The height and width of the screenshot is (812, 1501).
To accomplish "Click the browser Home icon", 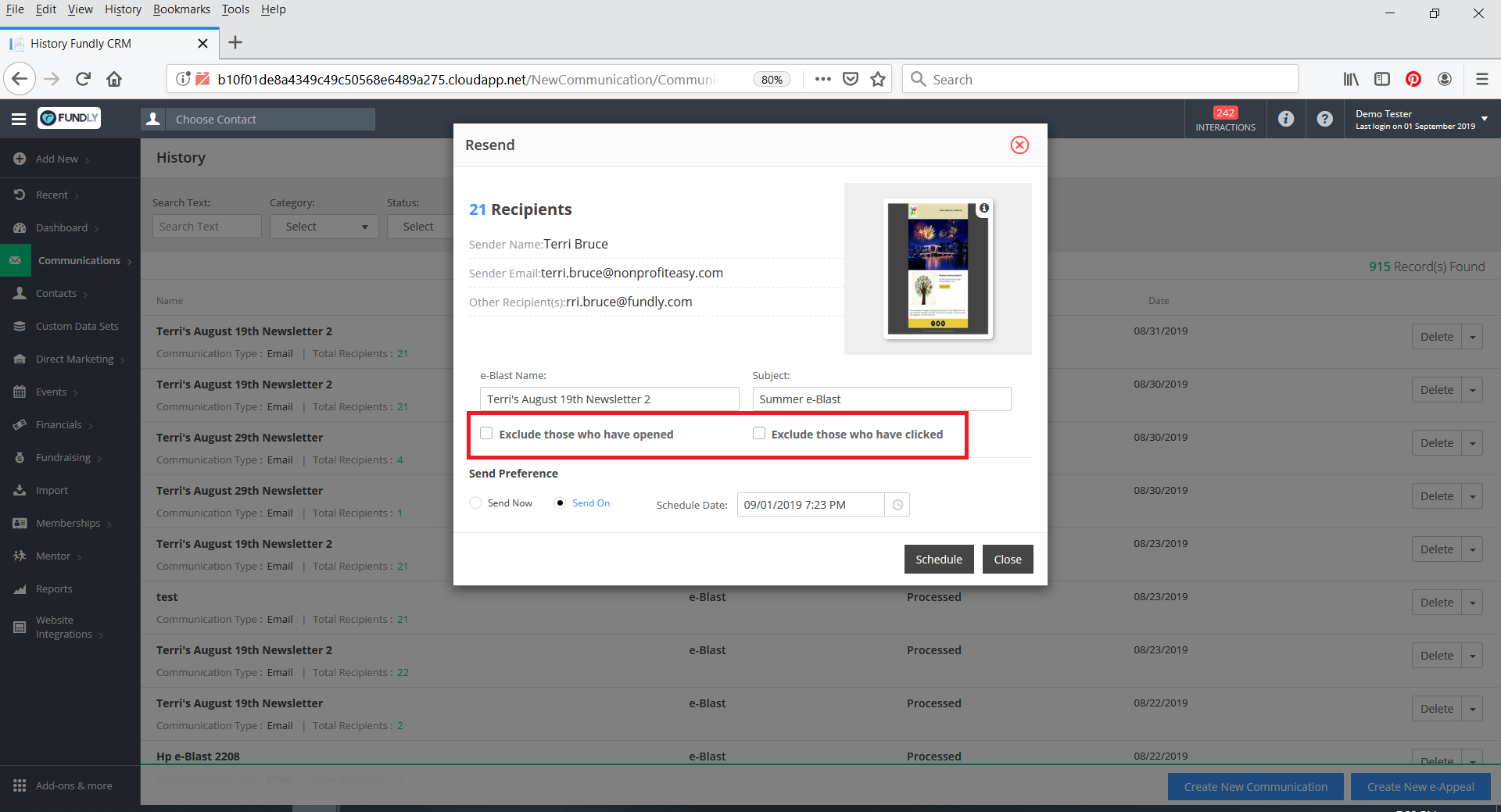I will 114,79.
